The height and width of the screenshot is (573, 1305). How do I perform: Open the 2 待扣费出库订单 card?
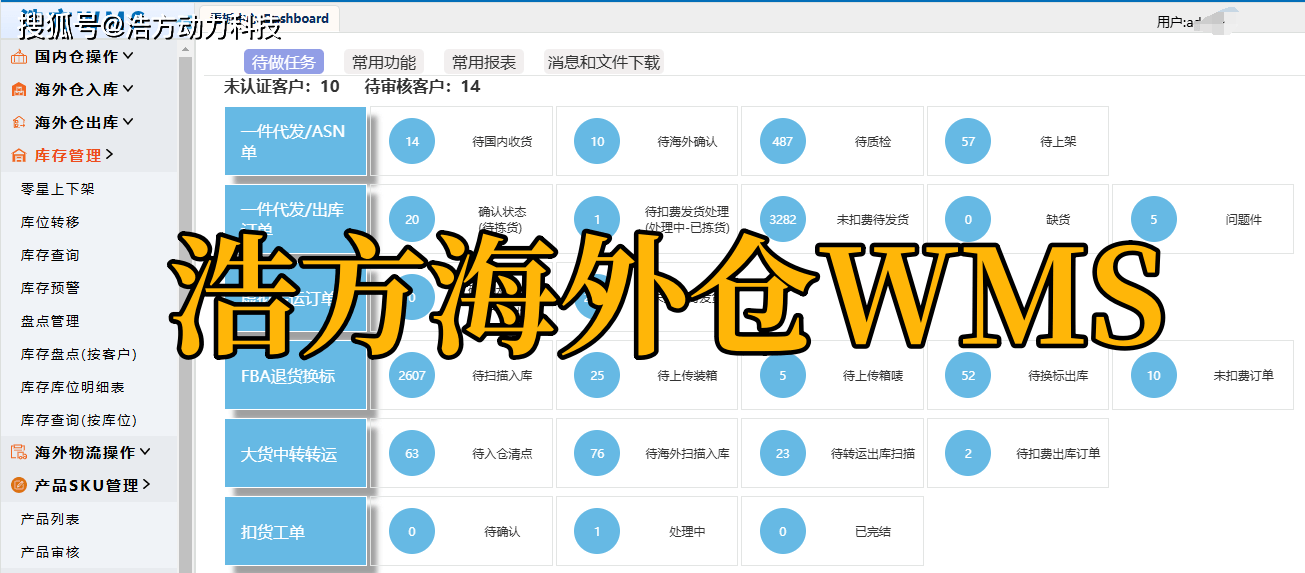pos(1018,453)
